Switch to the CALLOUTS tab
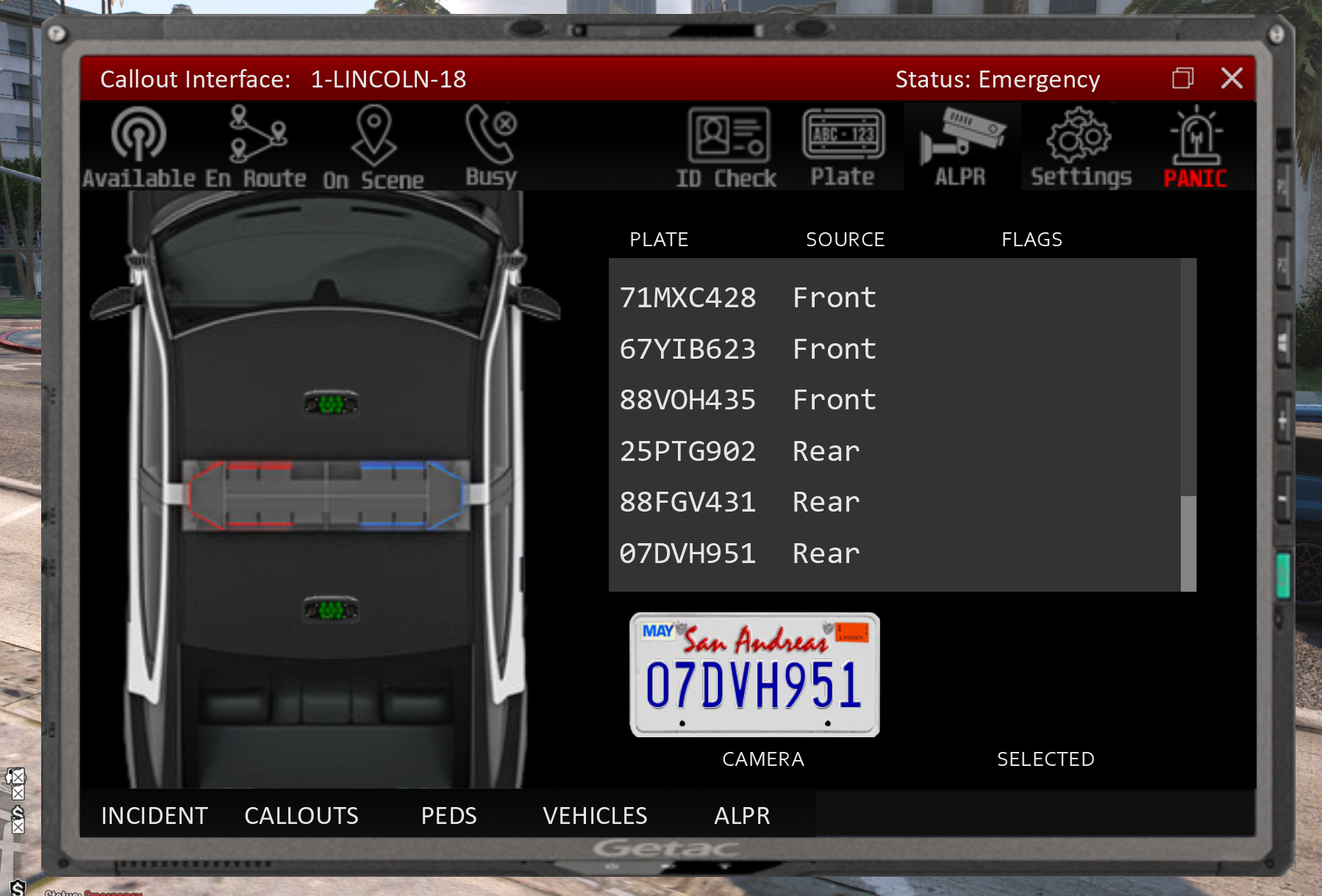 301,815
